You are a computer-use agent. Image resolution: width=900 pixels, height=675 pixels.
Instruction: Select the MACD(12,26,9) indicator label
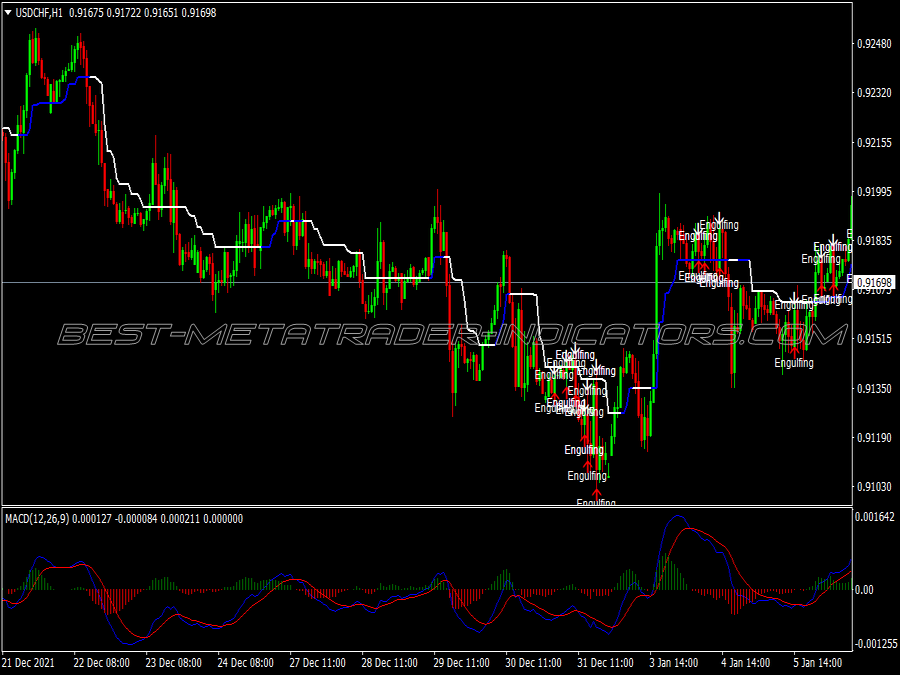click(x=37, y=518)
